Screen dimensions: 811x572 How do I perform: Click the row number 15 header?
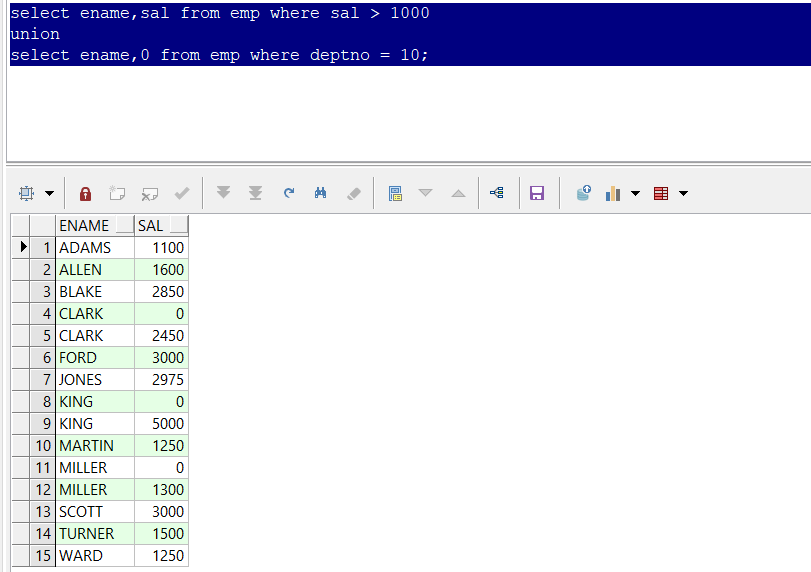[42, 555]
